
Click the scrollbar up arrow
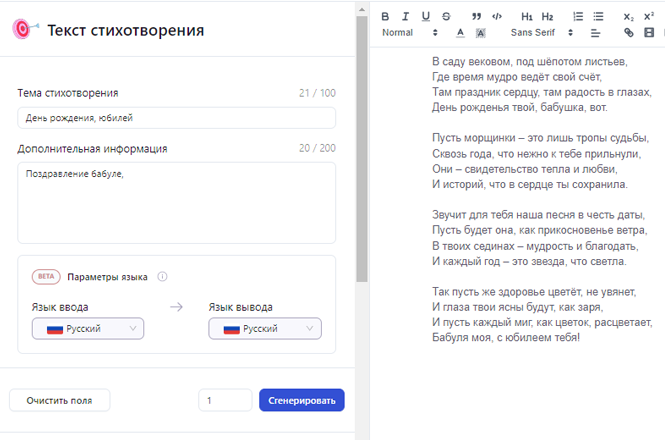(x=362, y=9)
